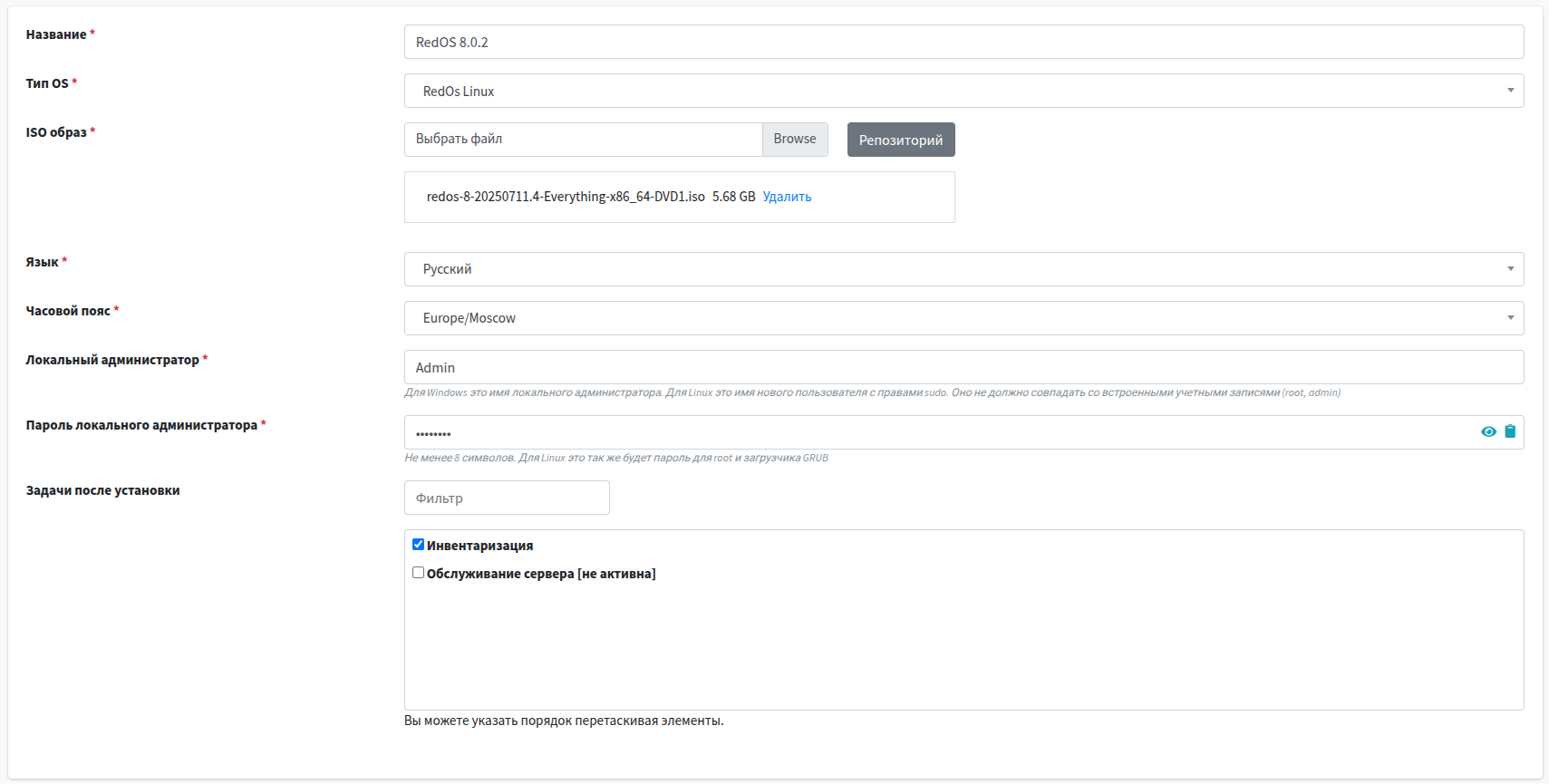
Task: Click the Часовой пояс field label
Action: click(x=68, y=311)
